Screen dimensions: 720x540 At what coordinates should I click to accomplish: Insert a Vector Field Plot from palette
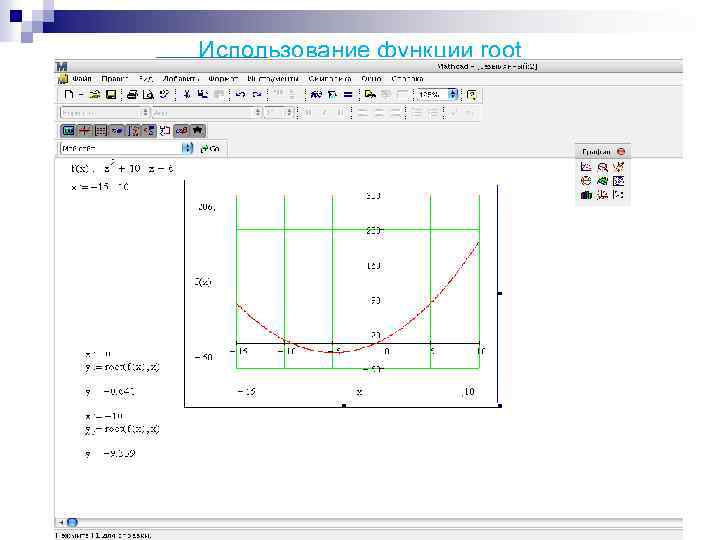pos(619,195)
